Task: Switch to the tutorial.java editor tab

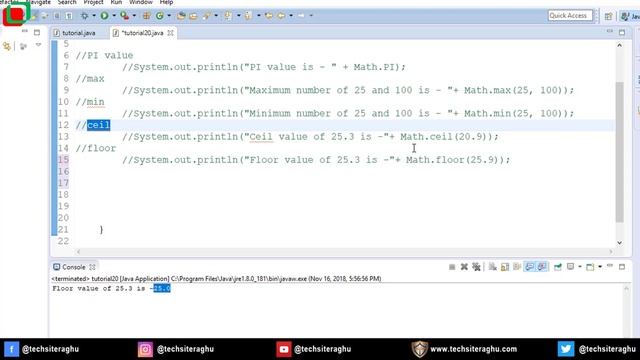Action: [75, 33]
